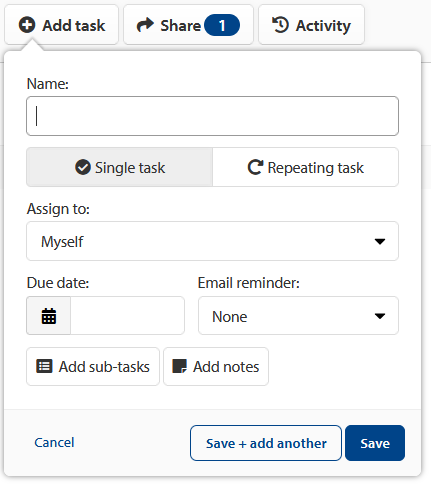
Task: Open the Assign to dropdown
Action: click(212, 241)
